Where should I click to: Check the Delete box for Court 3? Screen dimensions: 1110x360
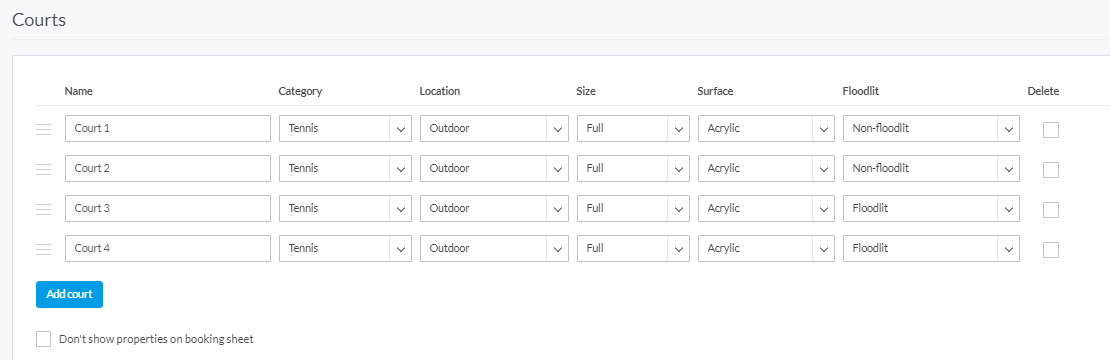click(x=1051, y=210)
